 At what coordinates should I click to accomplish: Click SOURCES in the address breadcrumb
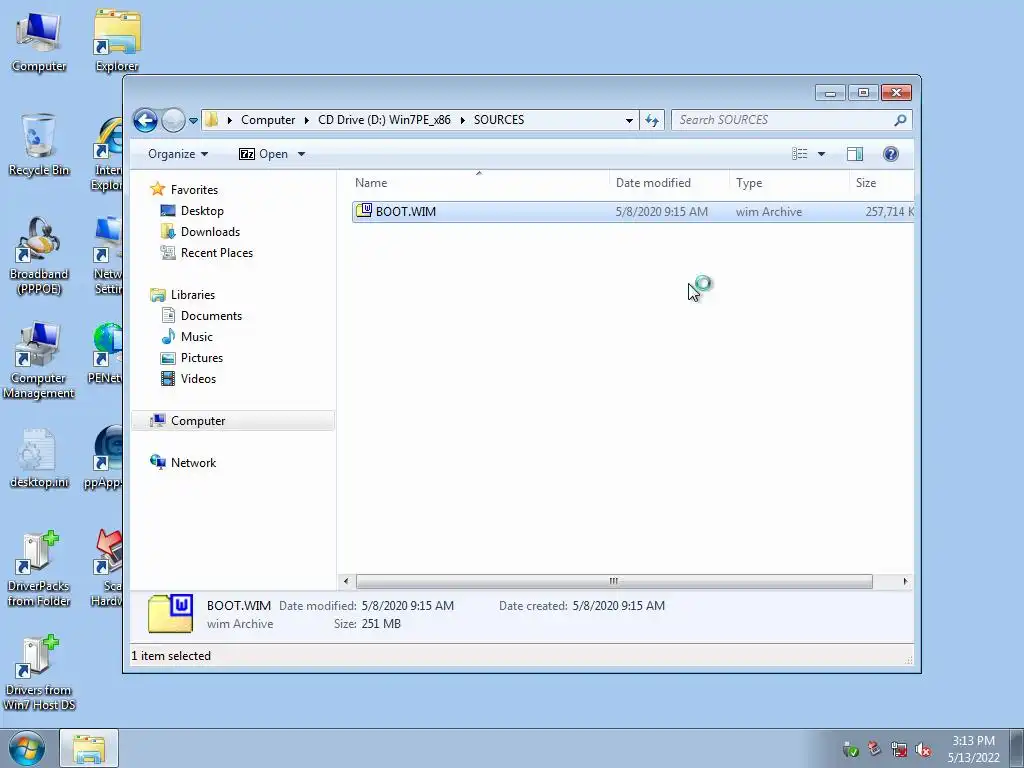(499, 120)
